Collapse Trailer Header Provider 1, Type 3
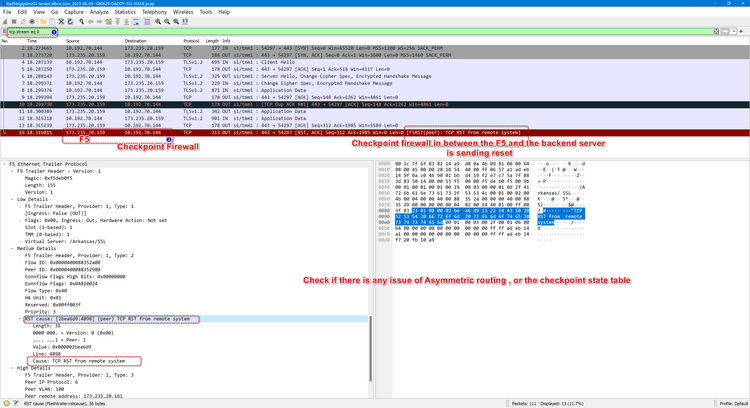The height and width of the screenshot is (408, 750). 20,375
